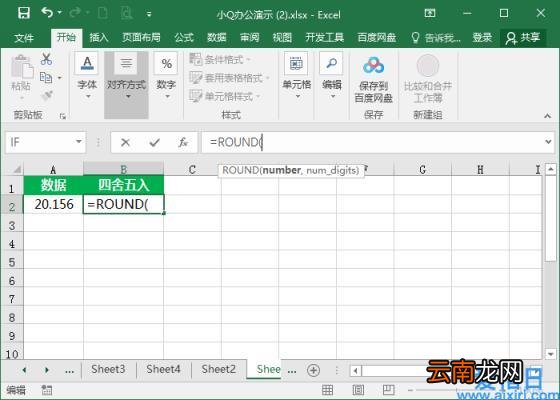Switch to the 视图 ribbon tab
Viewport: 560px width, 400px height.
coord(282,38)
